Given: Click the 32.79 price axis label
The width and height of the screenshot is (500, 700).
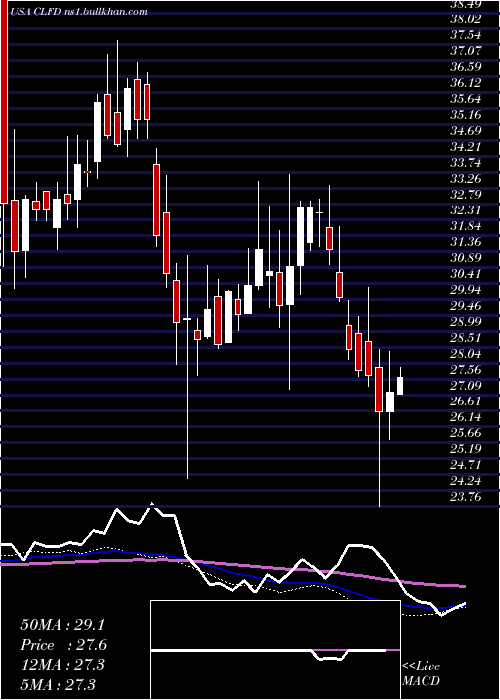Looking at the screenshot, I should coord(466,194).
